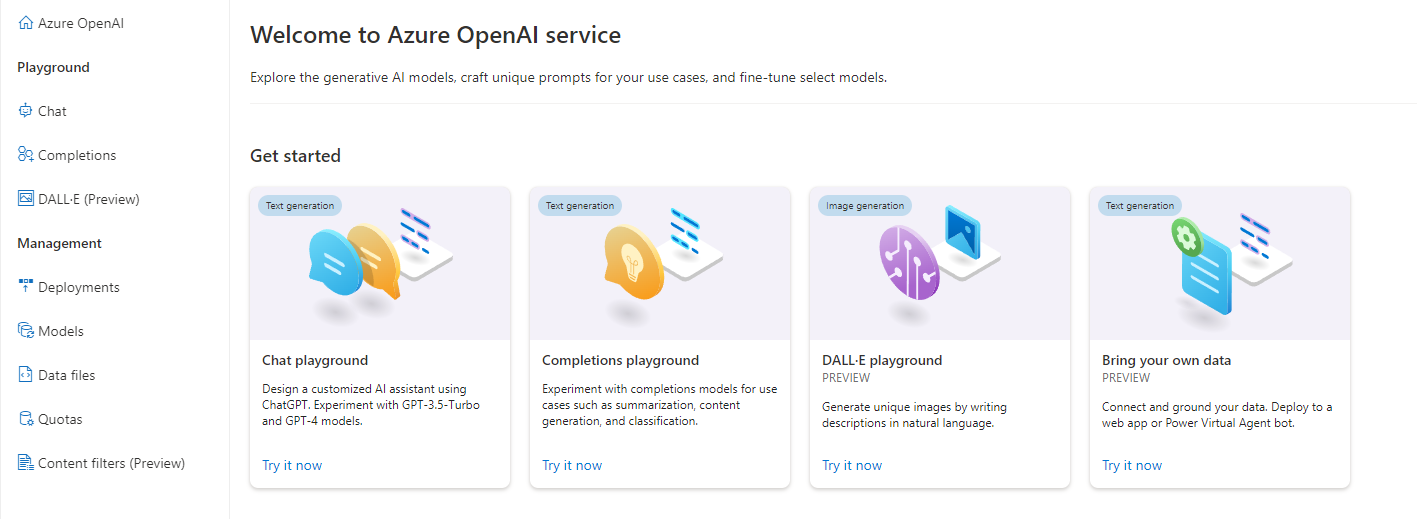This screenshot has height=519, width=1417.
Task: Click the DALL·E image icon in sidebar
Action: click(x=26, y=199)
